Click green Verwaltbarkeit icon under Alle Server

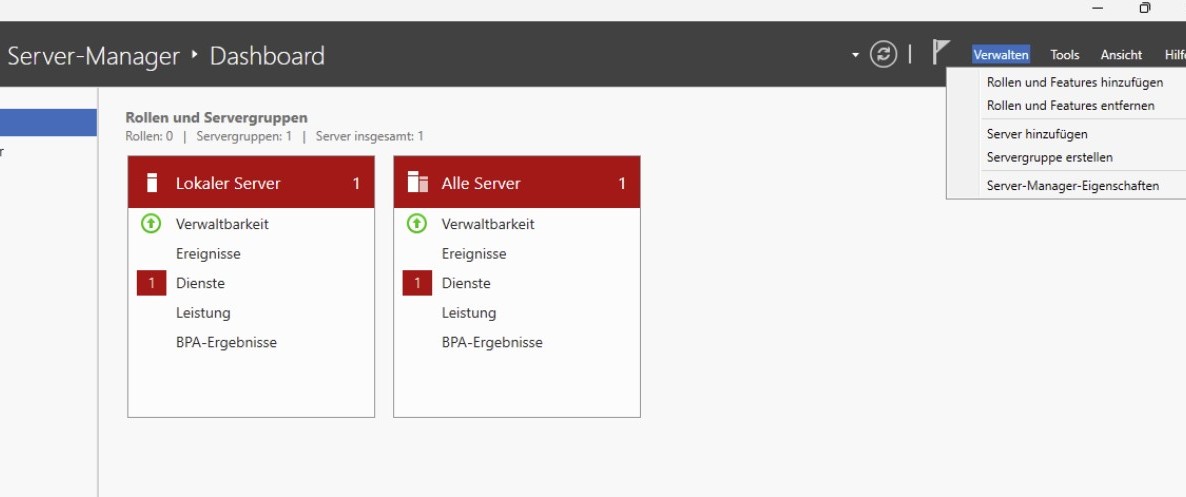click(x=417, y=224)
